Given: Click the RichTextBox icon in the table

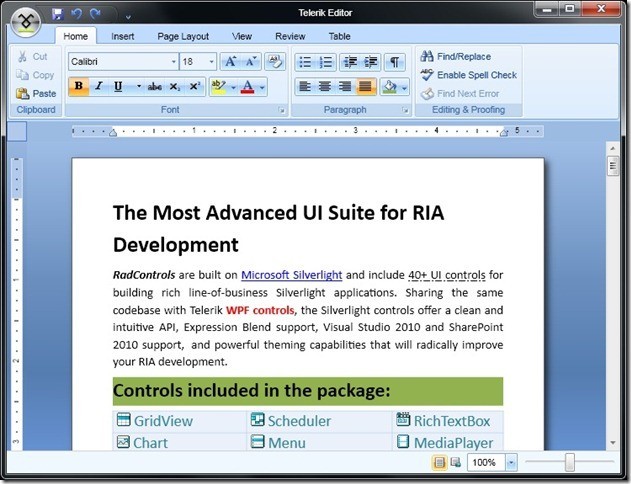Looking at the screenshot, I should click(403, 419).
